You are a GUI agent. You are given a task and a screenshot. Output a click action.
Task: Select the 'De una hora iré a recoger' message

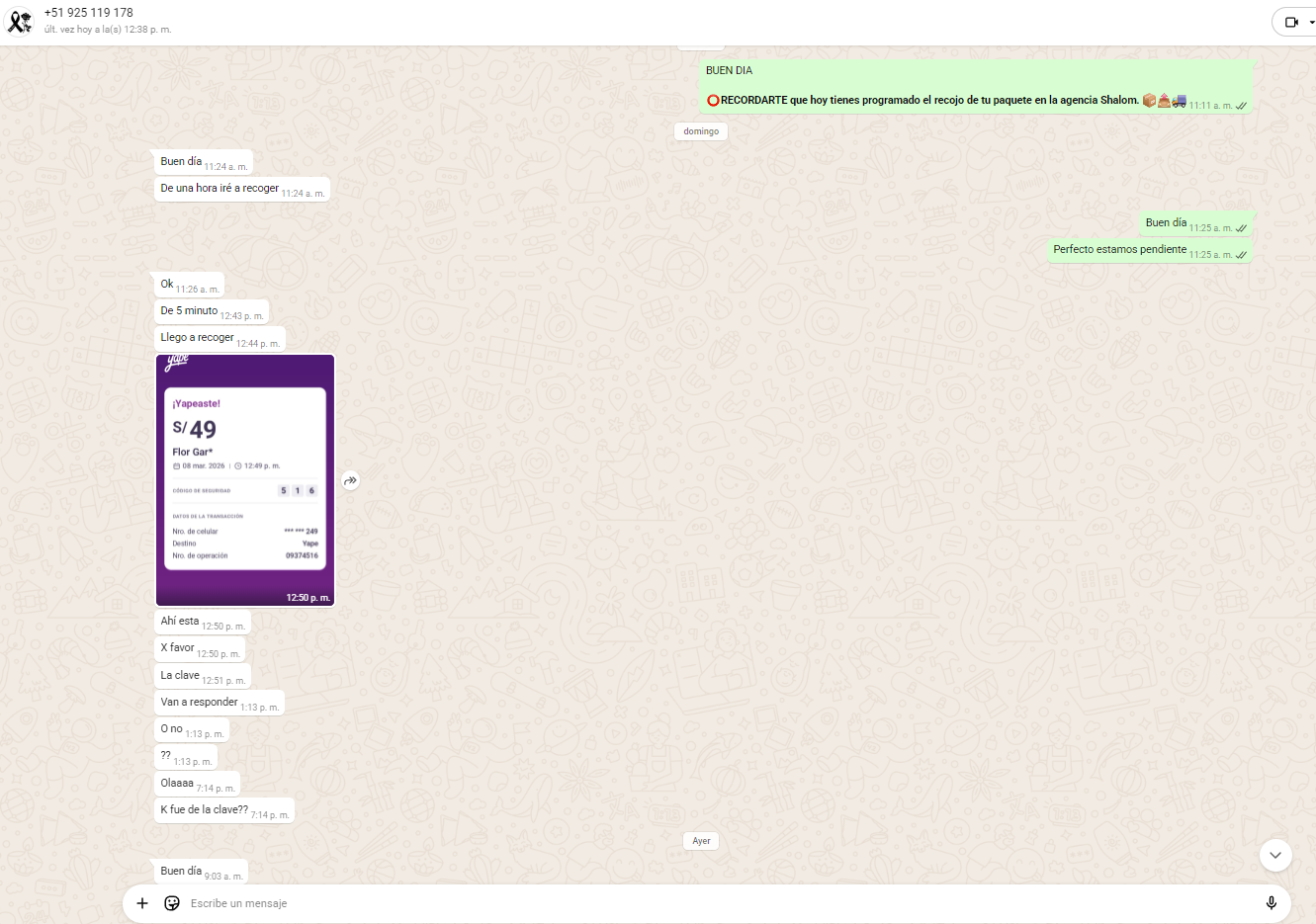219,189
